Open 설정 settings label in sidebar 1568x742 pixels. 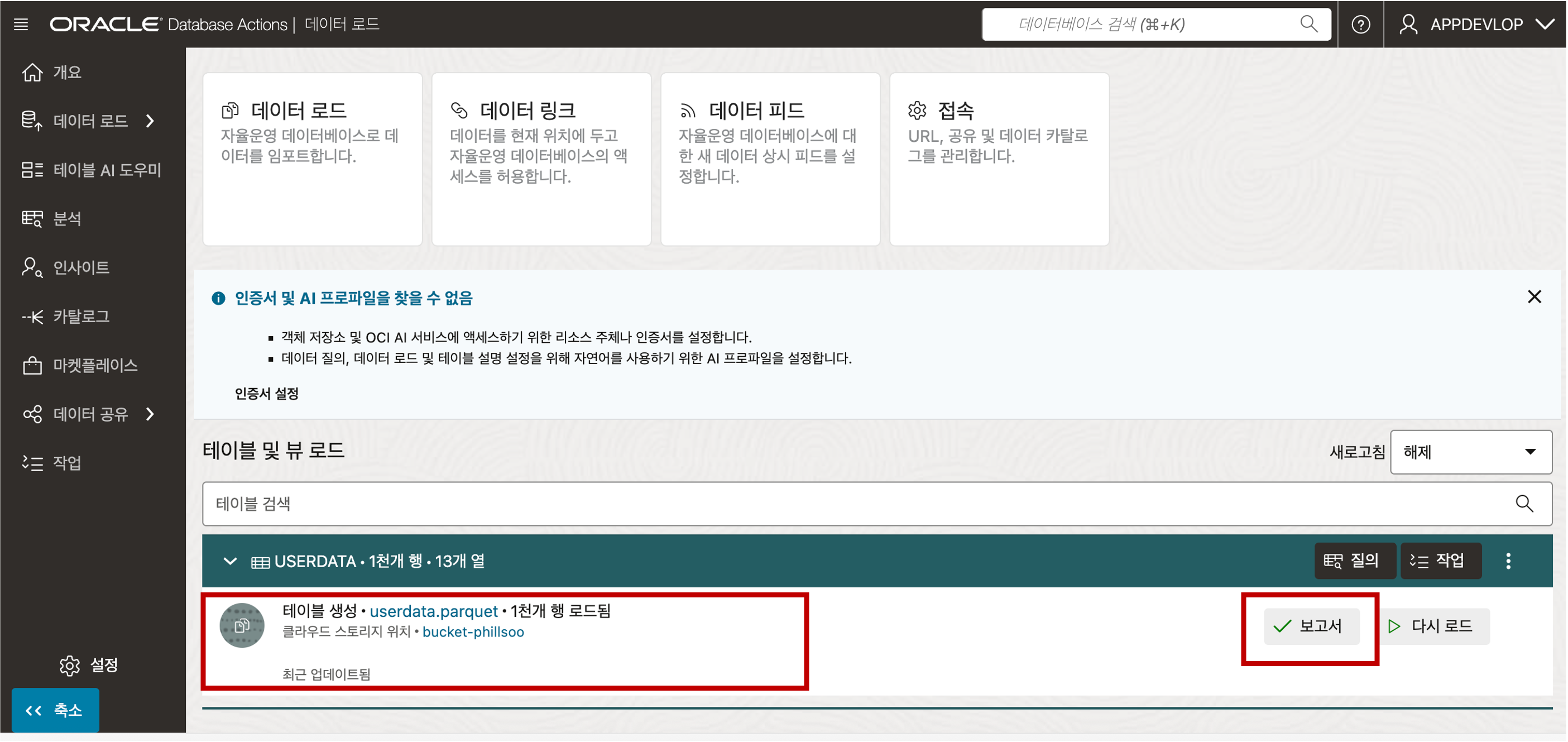click(x=104, y=666)
